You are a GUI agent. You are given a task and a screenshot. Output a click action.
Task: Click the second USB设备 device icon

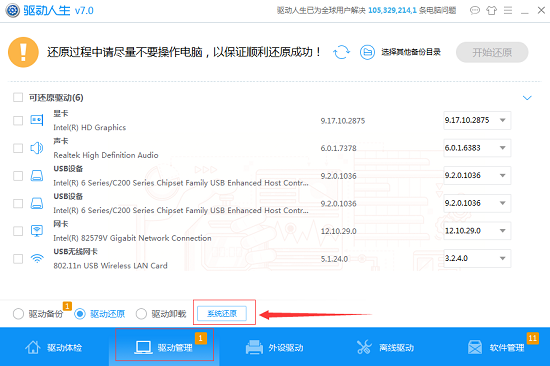point(37,203)
